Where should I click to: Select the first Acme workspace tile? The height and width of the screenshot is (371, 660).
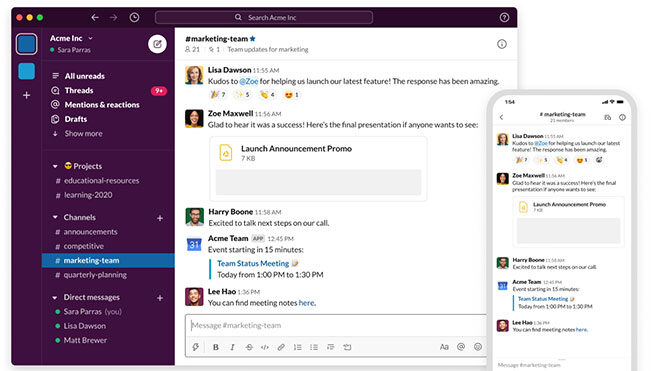27,44
